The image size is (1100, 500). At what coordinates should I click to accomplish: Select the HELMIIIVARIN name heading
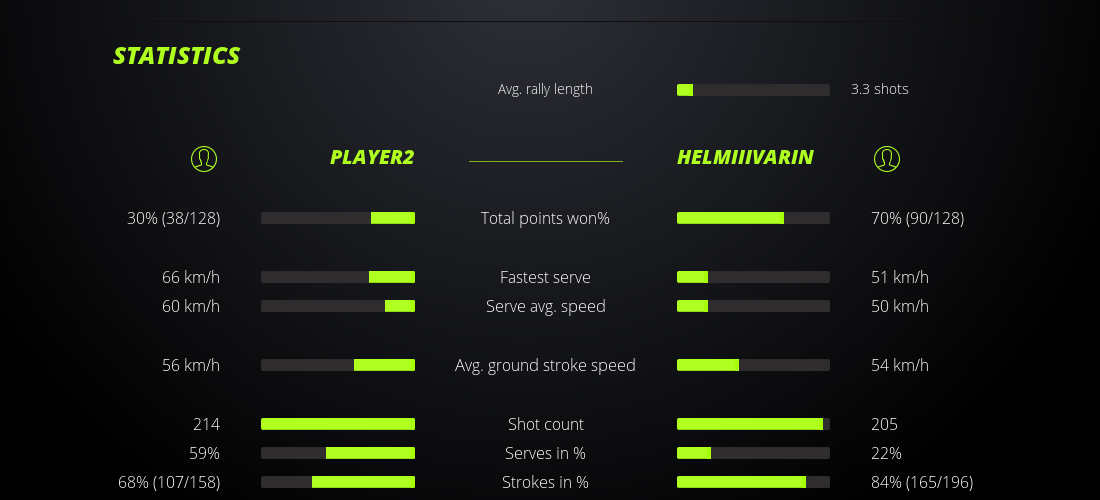pos(745,157)
